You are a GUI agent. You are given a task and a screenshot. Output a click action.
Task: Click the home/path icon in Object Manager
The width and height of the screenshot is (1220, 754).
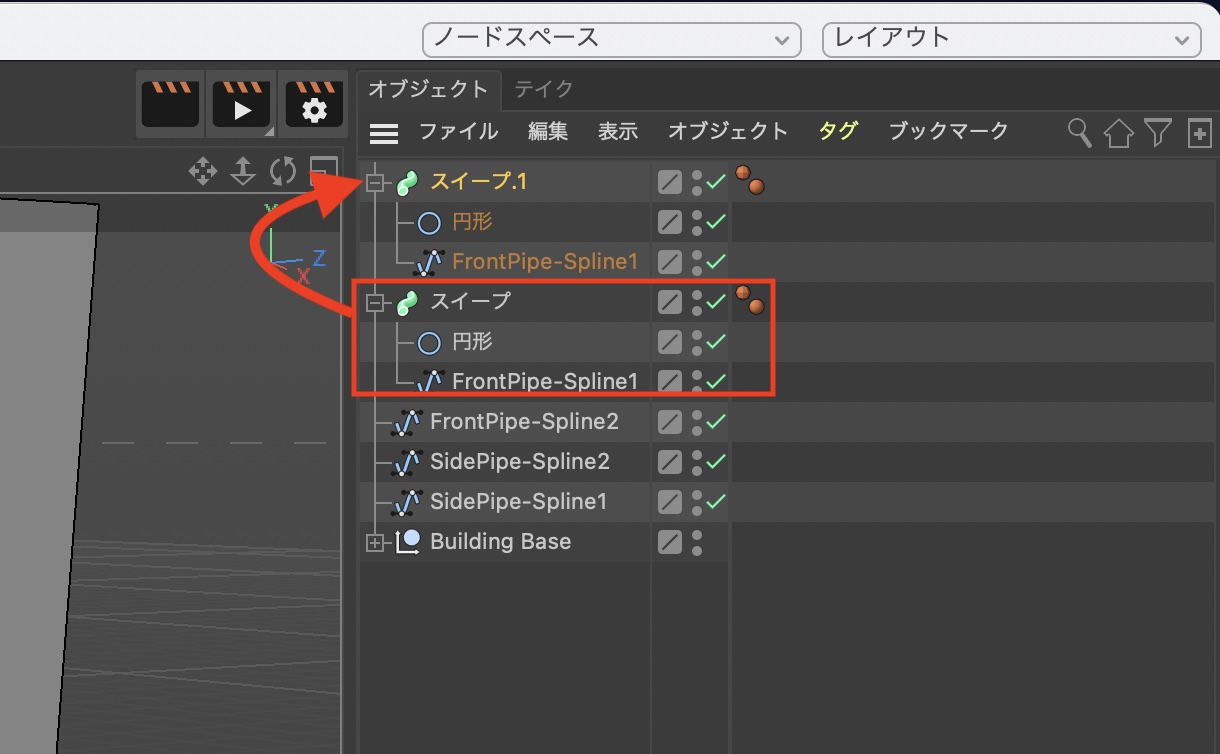pyautogui.click(x=1118, y=132)
